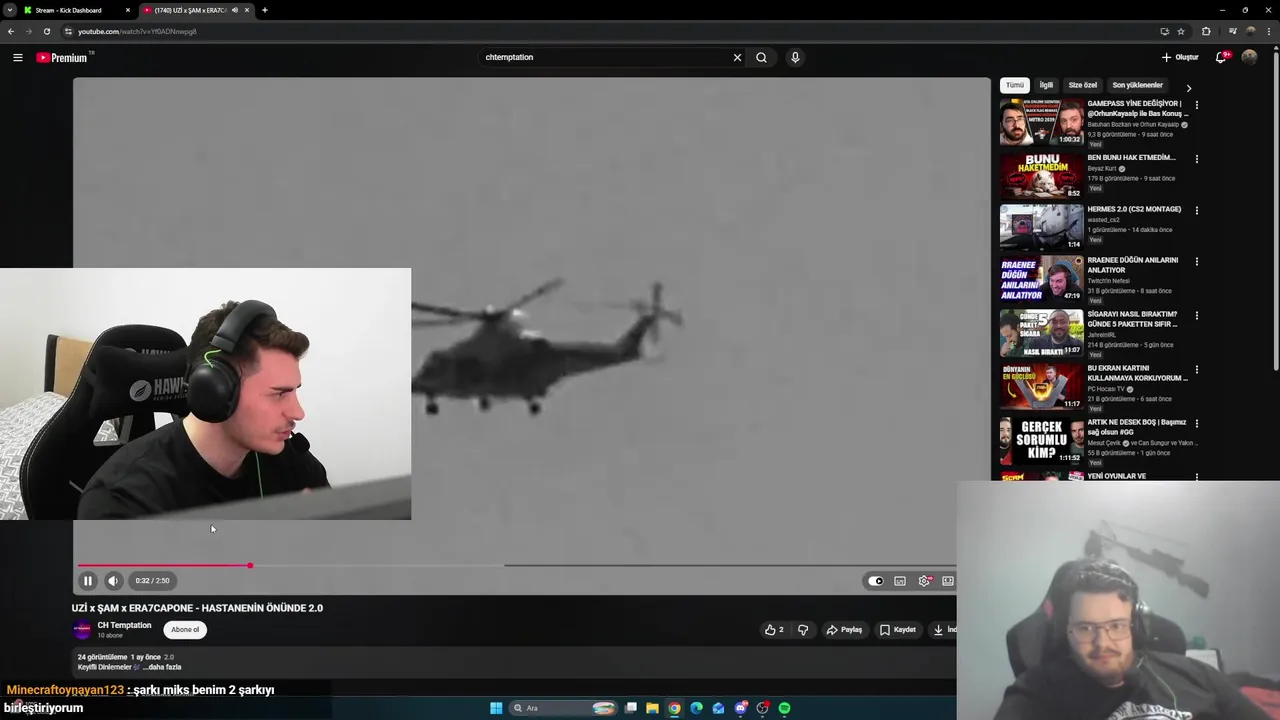Screen dimensions: 1280x720
Task: Subscribe with the Abone ol button
Action: tap(185, 630)
